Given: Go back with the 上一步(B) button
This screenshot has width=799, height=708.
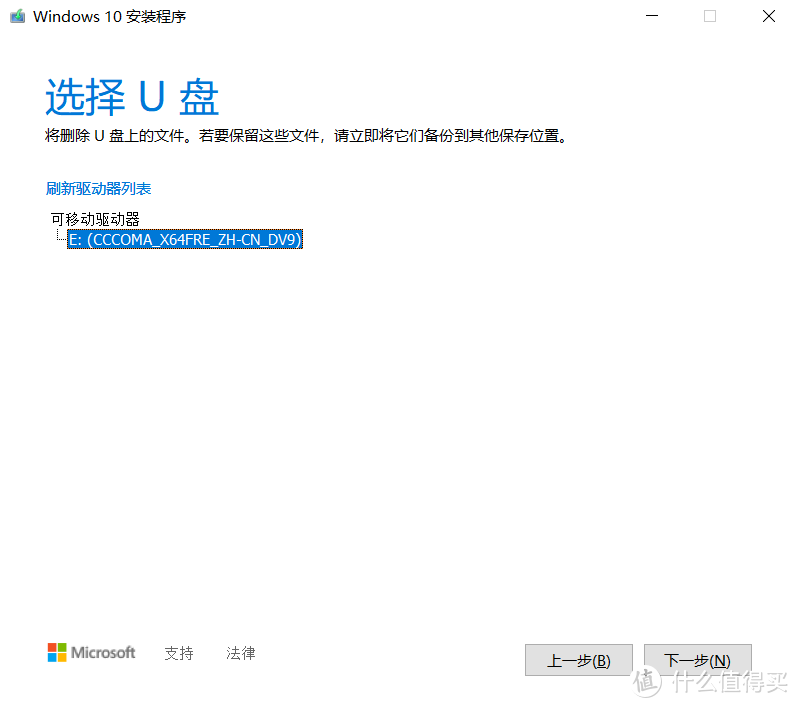Looking at the screenshot, I should pos(579,660).
